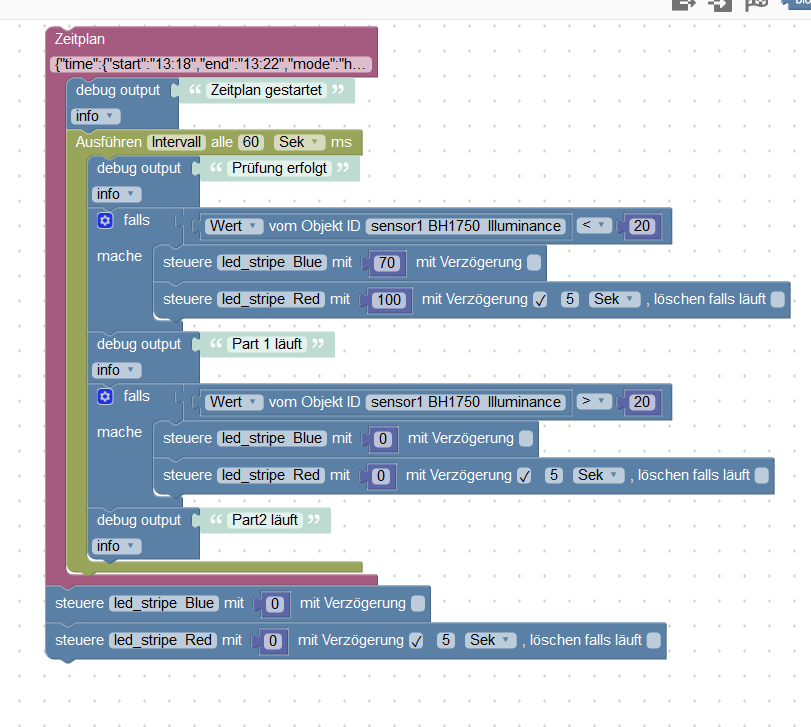Open 'led_stripe Red' ID inside second falls block
This screenshot has height=727, width=811.
click(x=271, y=475)
